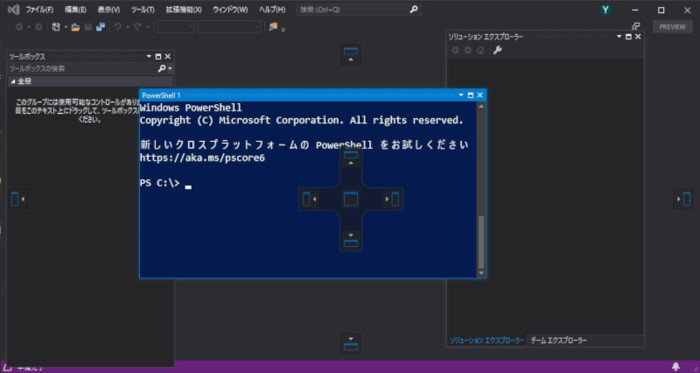Click the Y account avatar

[605, 10]
